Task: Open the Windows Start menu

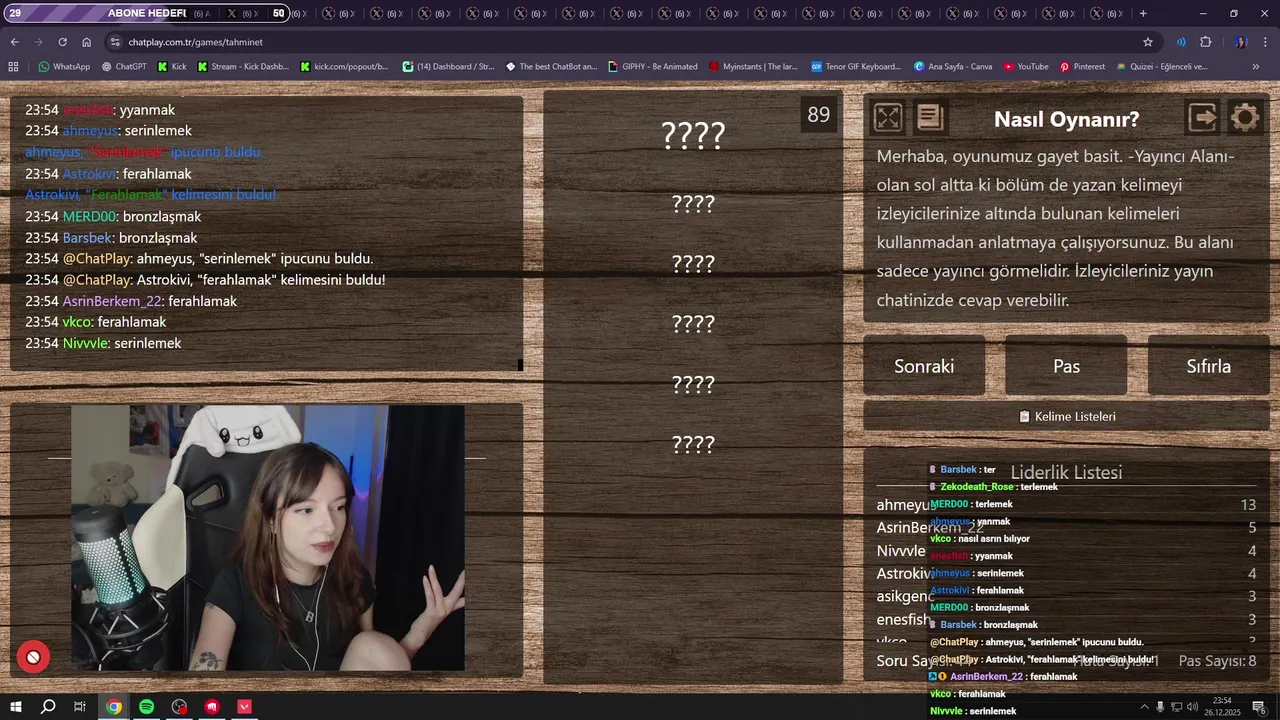Action: 16,707
